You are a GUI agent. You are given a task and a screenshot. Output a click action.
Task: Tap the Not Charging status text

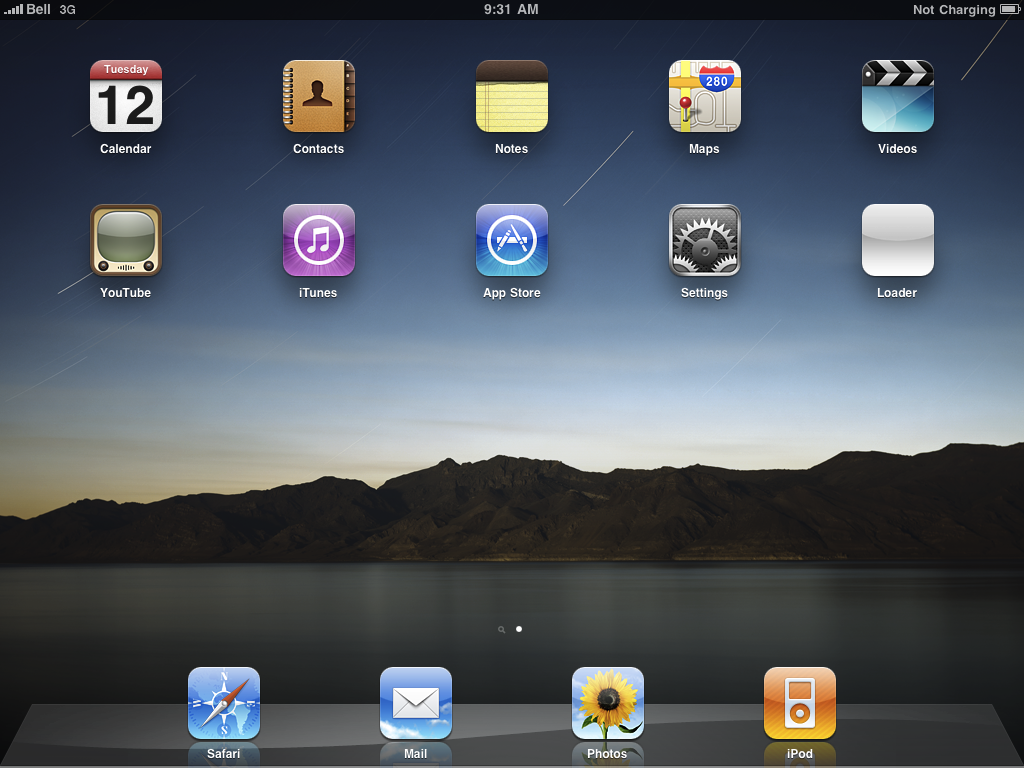(x=954, y=10)
